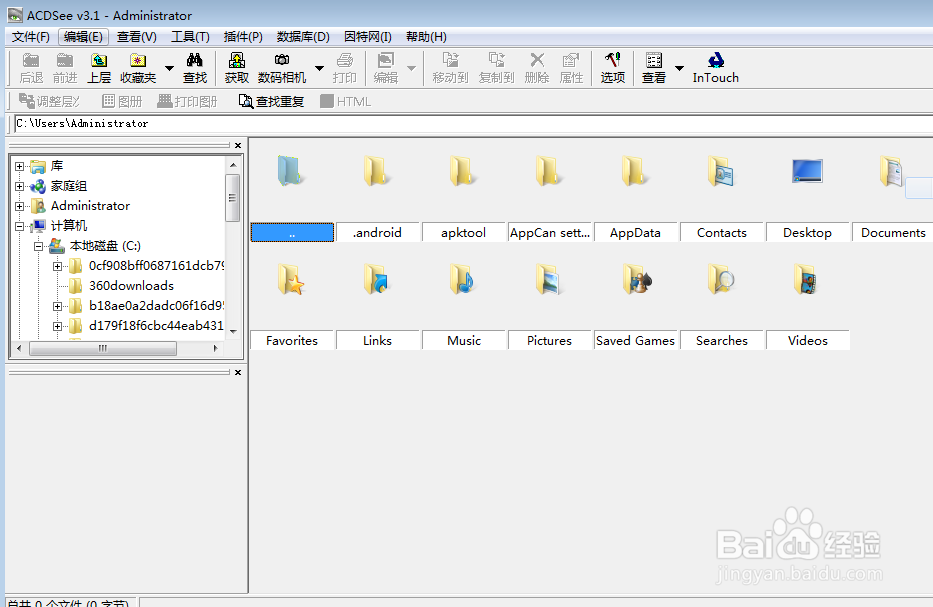Expand the 0cf908bff0687161dcb7 folder node

pyautogui.click(x=58, y=266)
